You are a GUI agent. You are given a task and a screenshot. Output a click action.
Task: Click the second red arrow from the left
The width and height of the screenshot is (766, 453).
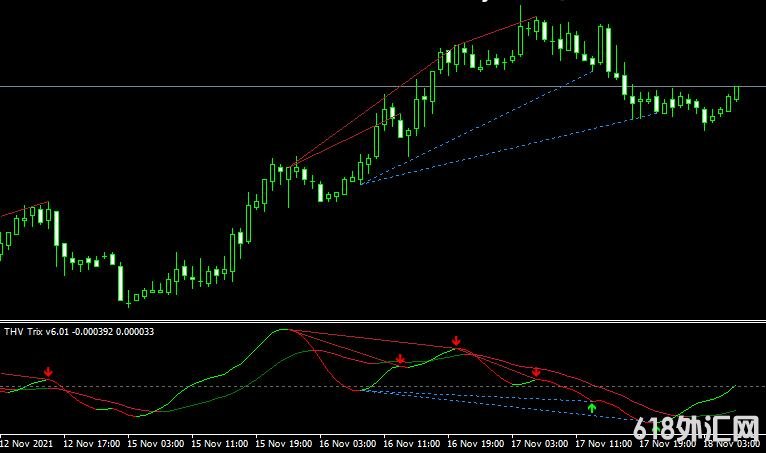pyautogui.click(x=400, y=358)
